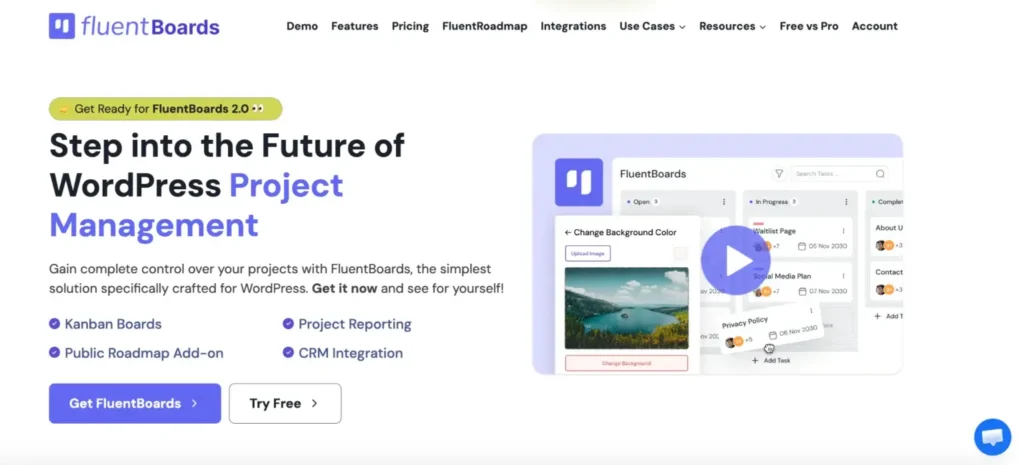Screen dimensions: 1024x465
Task: Click the back arrow beside Change Background Color
Action: pyautogui.click(x=568, y=232)
